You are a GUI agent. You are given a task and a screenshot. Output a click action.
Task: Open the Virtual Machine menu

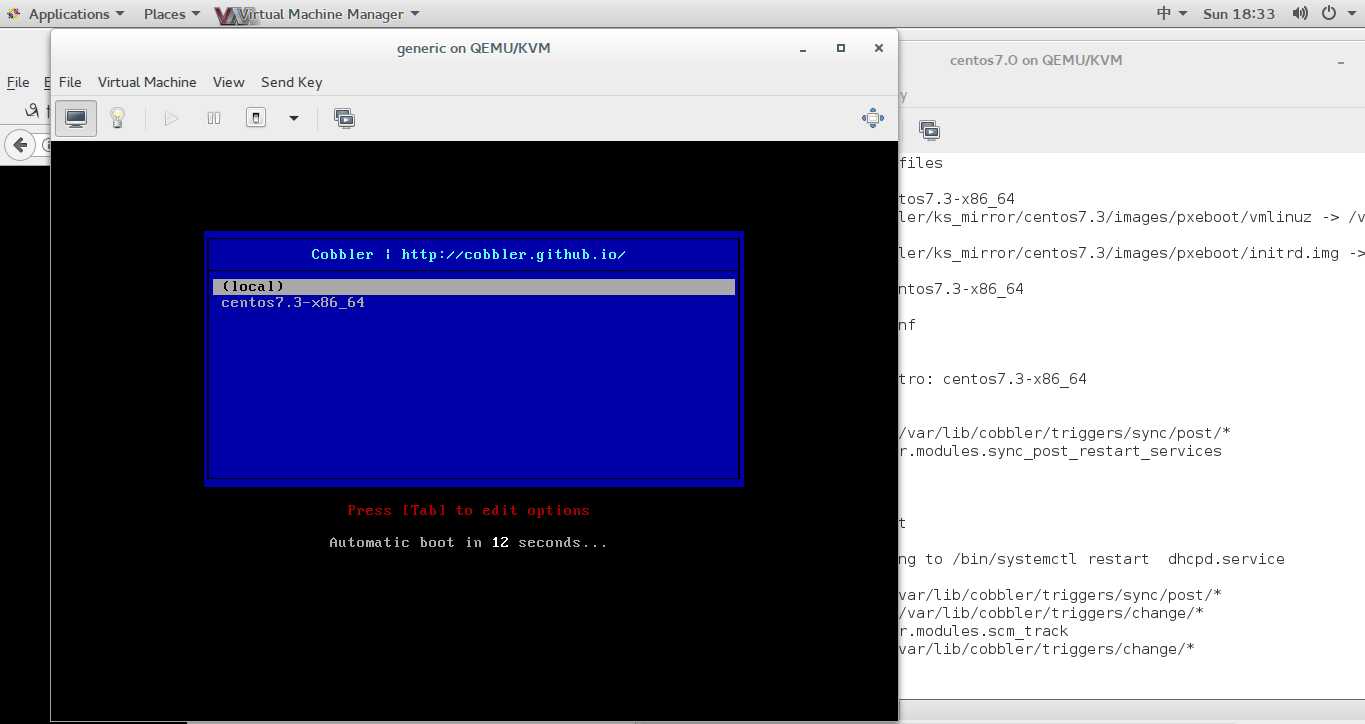click(x=147, y=82)
